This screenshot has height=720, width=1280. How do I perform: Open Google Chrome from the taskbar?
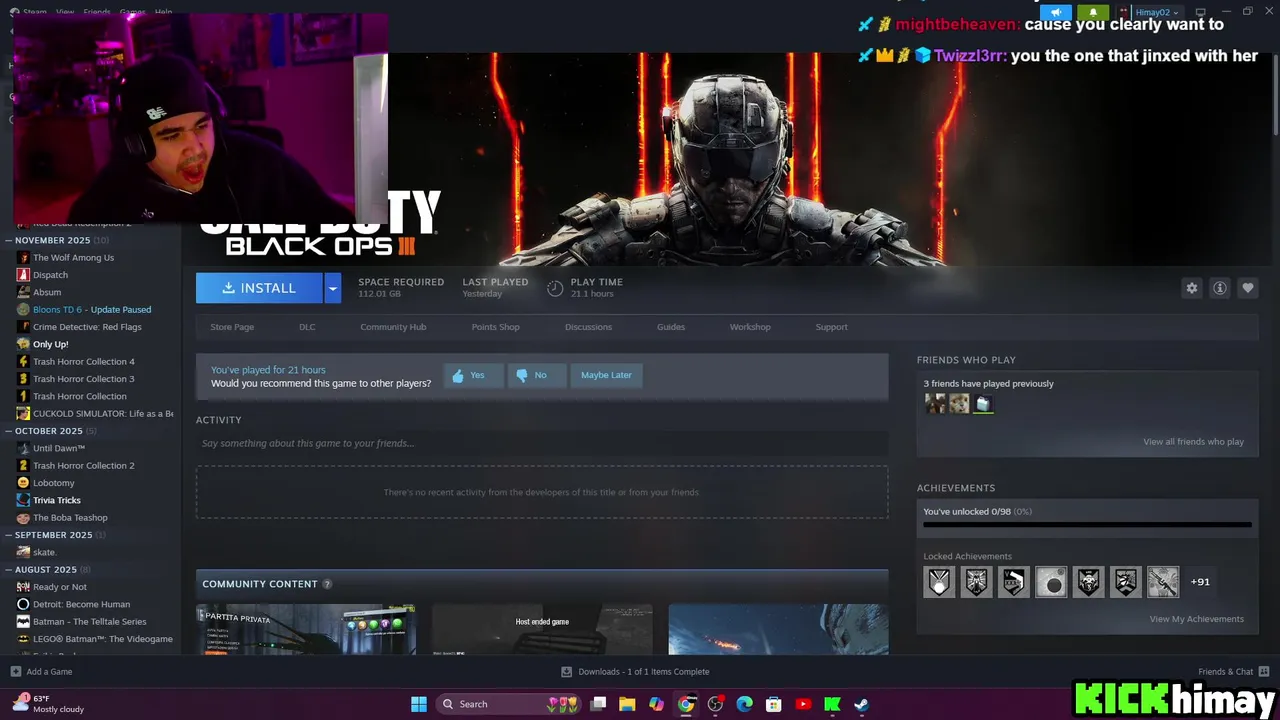686,704
